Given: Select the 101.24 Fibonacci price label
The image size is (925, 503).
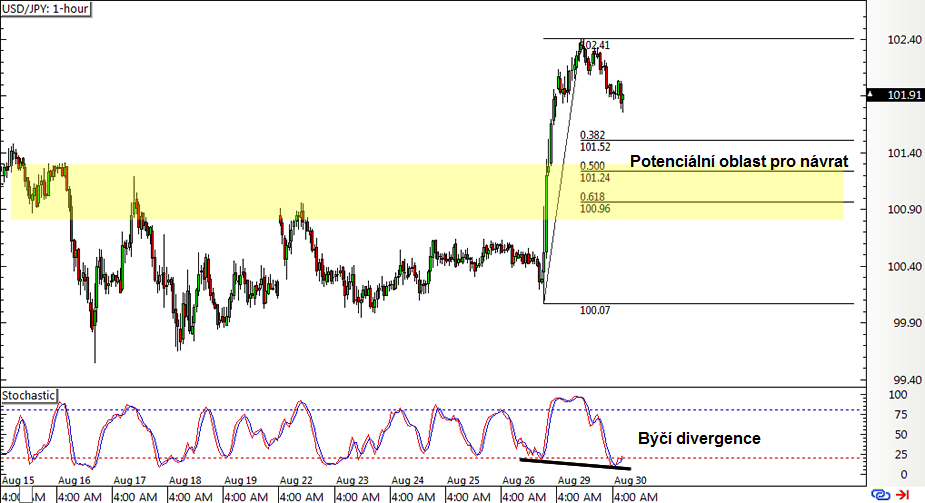Looking at the screenshot, I should [595, 177].
